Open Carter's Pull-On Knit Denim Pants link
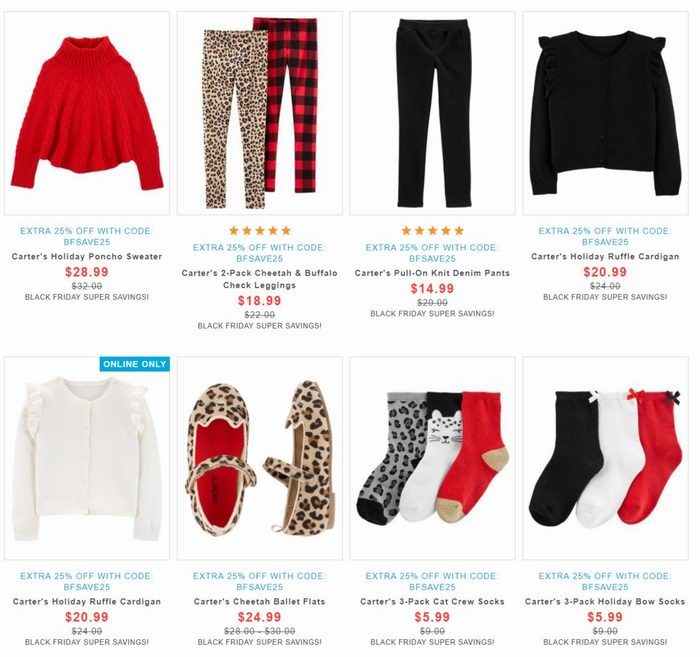The height and width of the screenshot is (657, 700). 432,273
